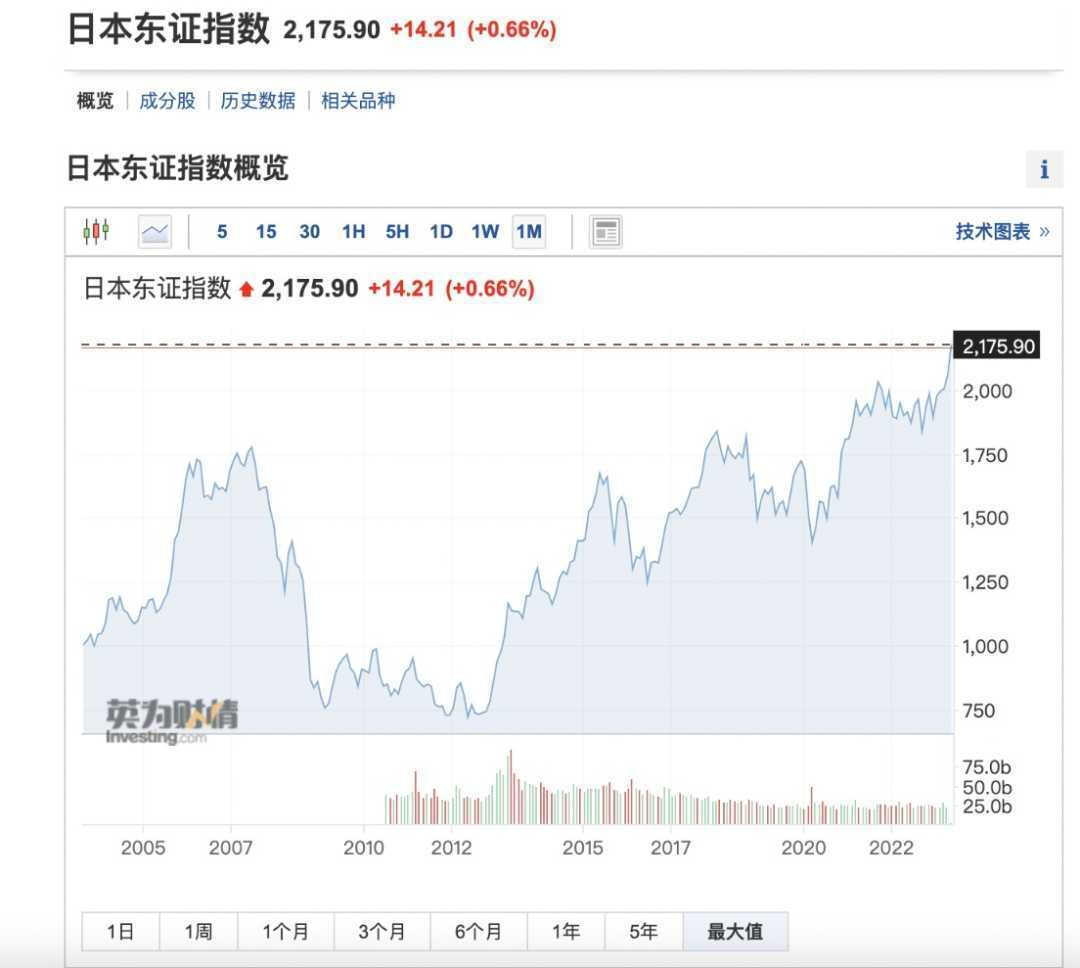Click the 2,175.90 current price label
Image resolution: width=1080 pixels, height=968 pixels.
[x=997, y=347]
